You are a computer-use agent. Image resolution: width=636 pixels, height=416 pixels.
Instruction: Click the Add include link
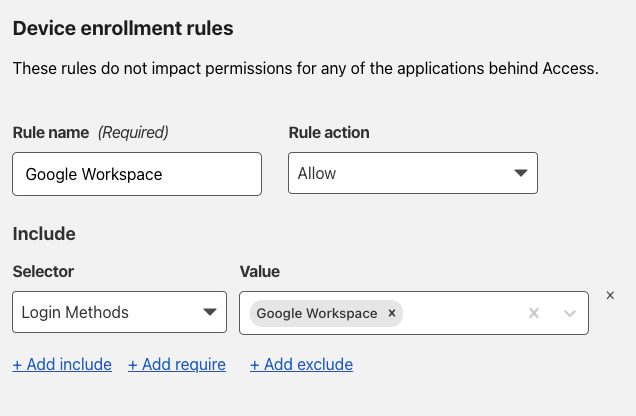(x=62, y=364)
